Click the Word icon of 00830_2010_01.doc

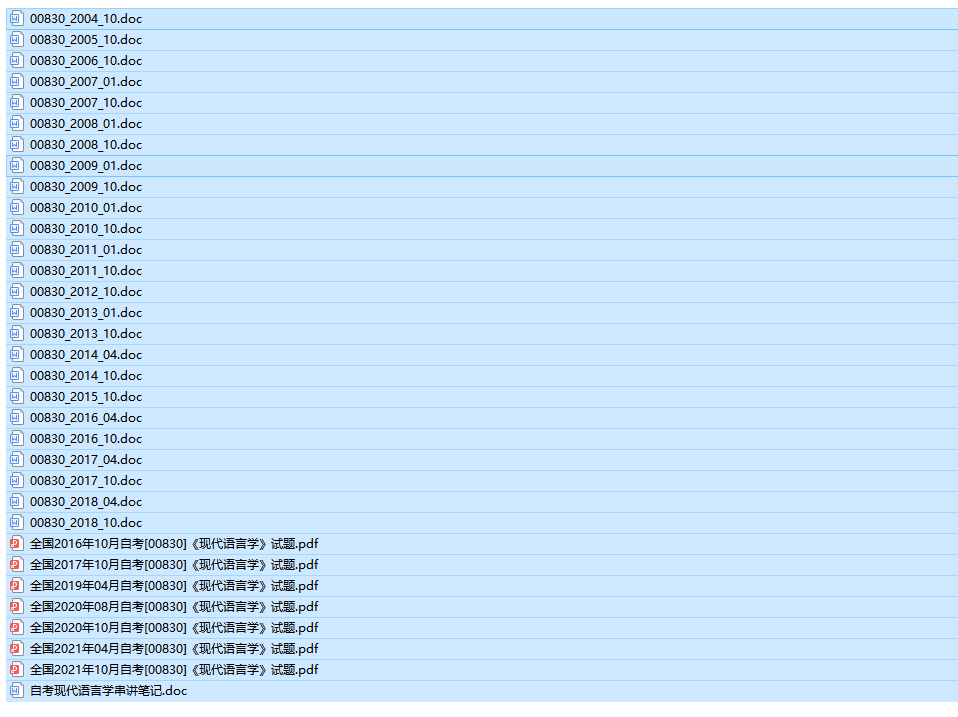click(x=16, y=208)
